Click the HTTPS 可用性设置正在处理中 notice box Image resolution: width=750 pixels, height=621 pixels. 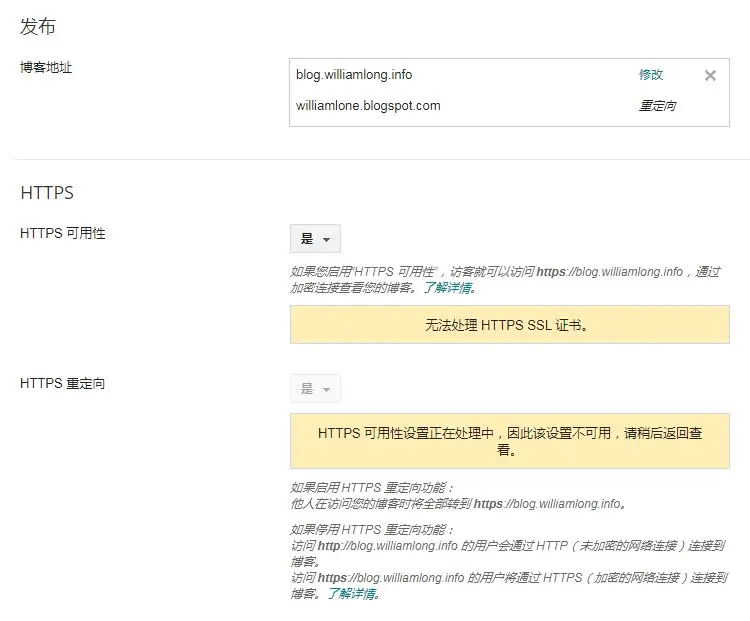[x=509, y=441]
